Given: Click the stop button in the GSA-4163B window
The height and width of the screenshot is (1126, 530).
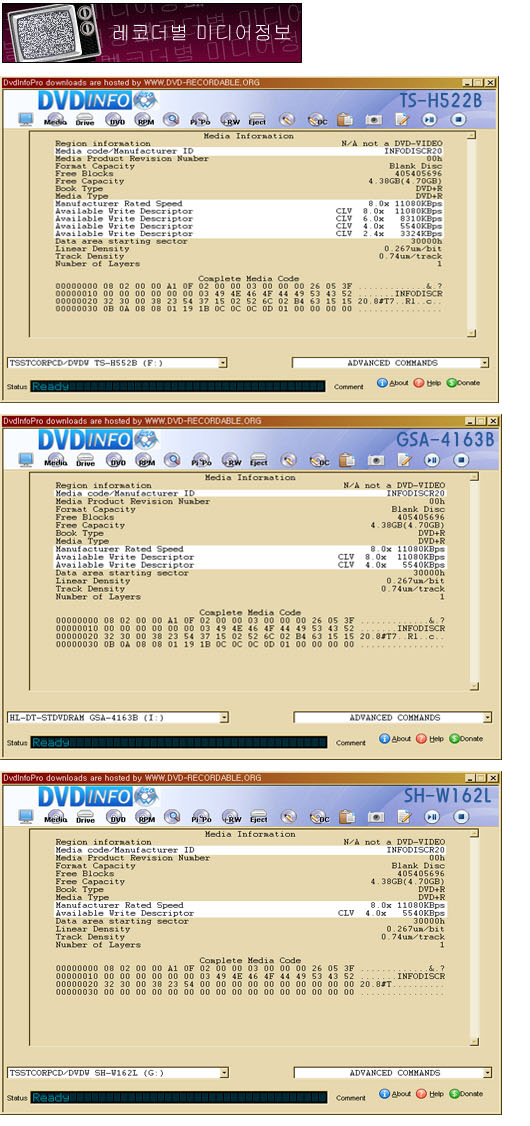Looking at the screenshot, I should 461,459.
